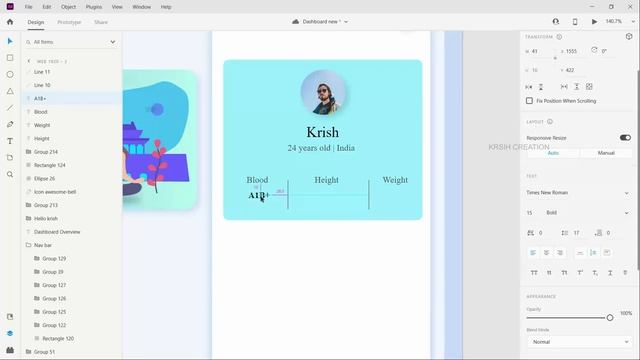Choose Manual responsive resize mode
The image size is (640, 360).
606,153
